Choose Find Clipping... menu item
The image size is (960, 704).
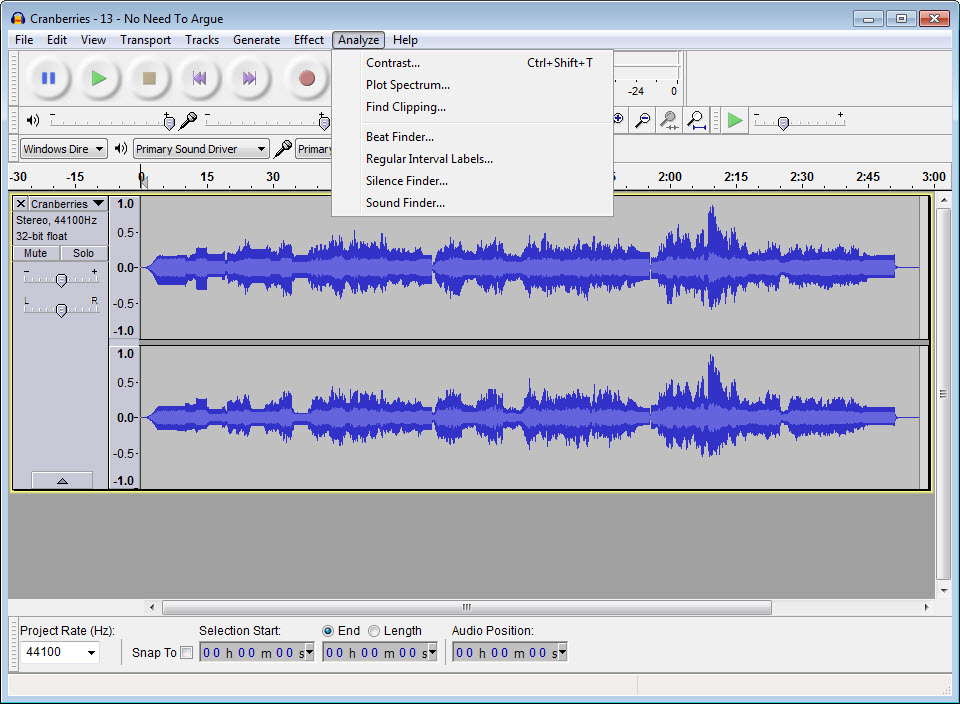point(472,107)
